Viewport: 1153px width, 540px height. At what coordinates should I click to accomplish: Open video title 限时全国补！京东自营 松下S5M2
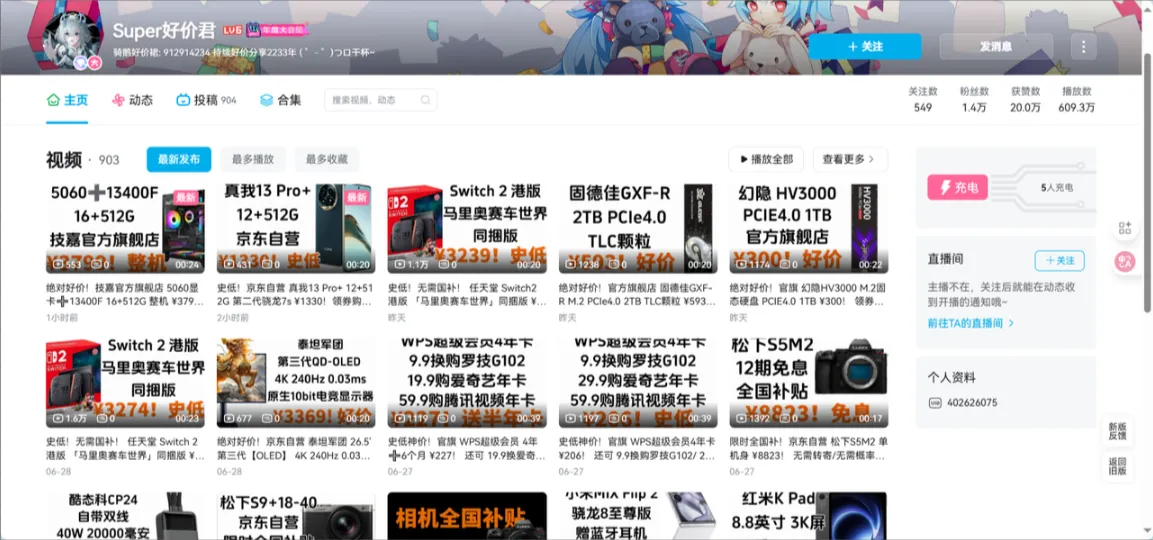[808, 449]
